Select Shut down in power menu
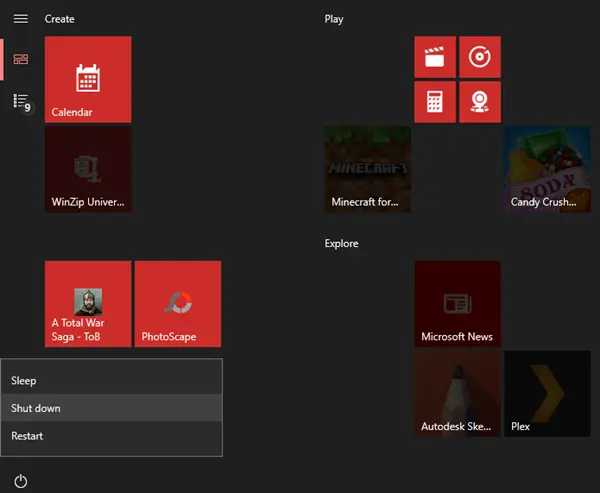Screen dimensions: 600x493 click(111, 408)
